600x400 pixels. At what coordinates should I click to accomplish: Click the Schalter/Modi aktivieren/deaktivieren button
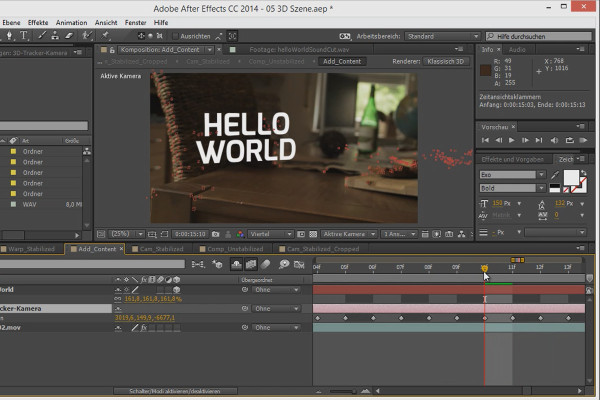(175, 391)
